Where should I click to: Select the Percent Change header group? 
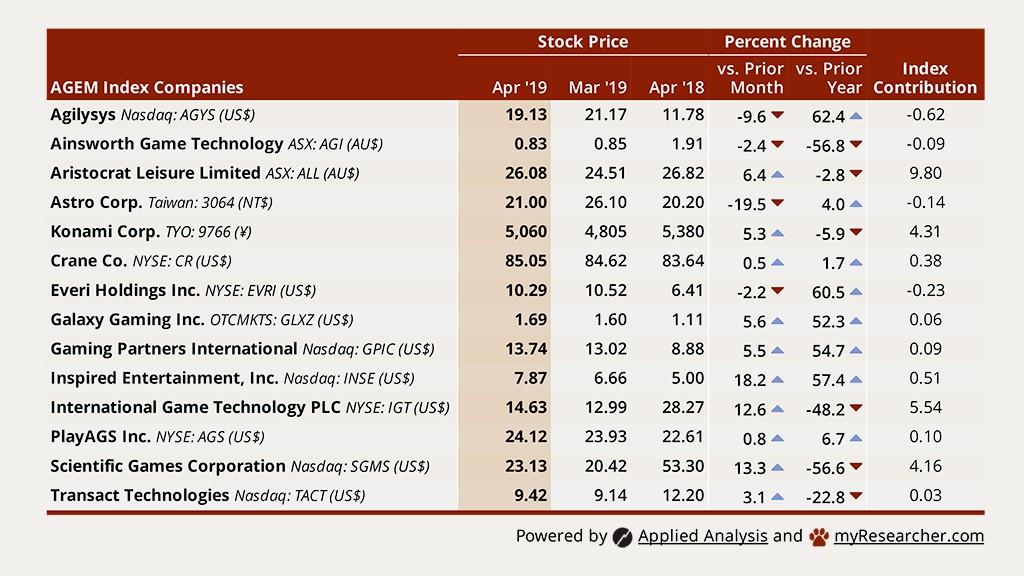coord(787,42)
